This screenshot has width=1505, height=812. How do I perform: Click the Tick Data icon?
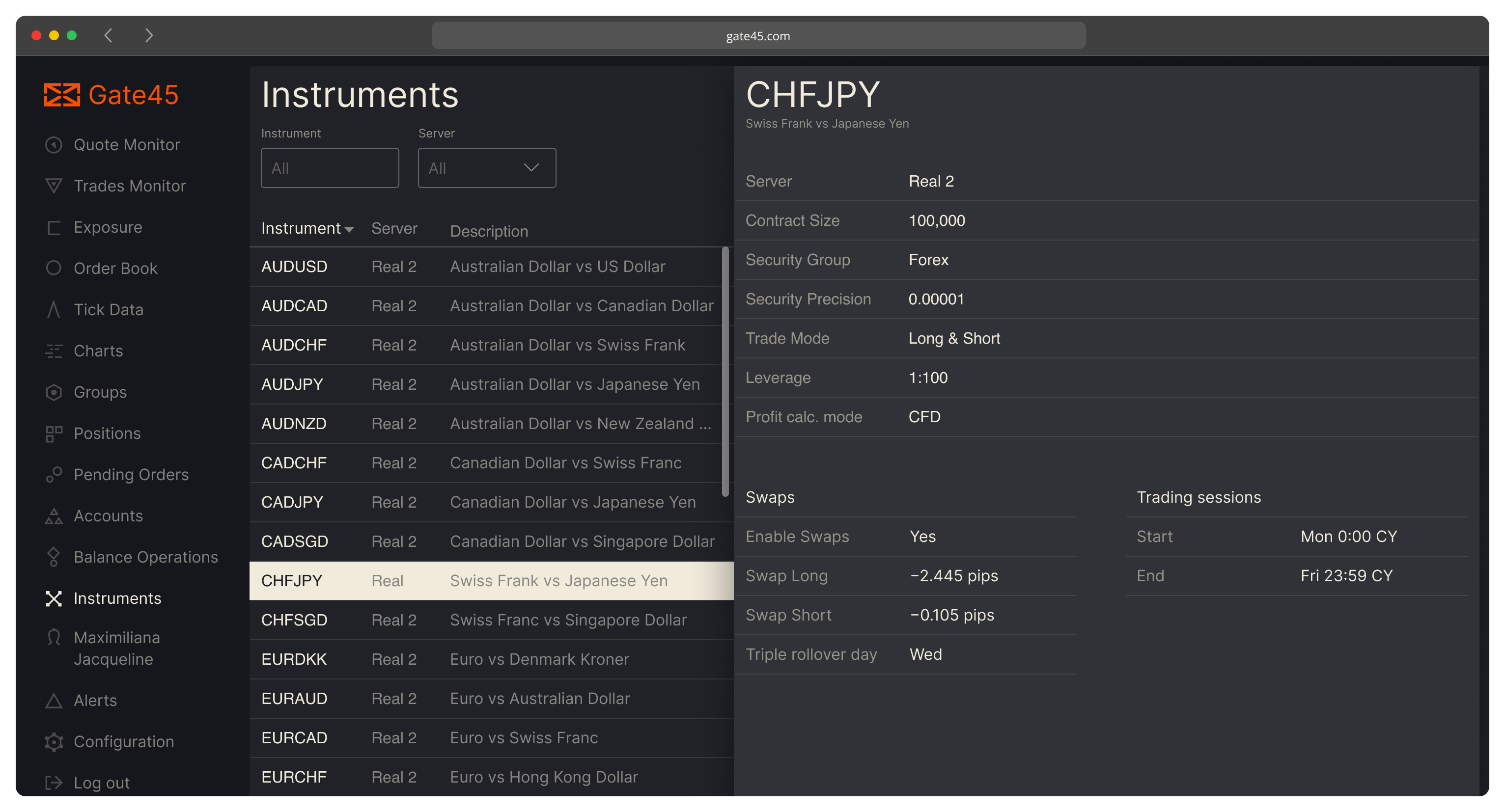click(x=53, y=309)
